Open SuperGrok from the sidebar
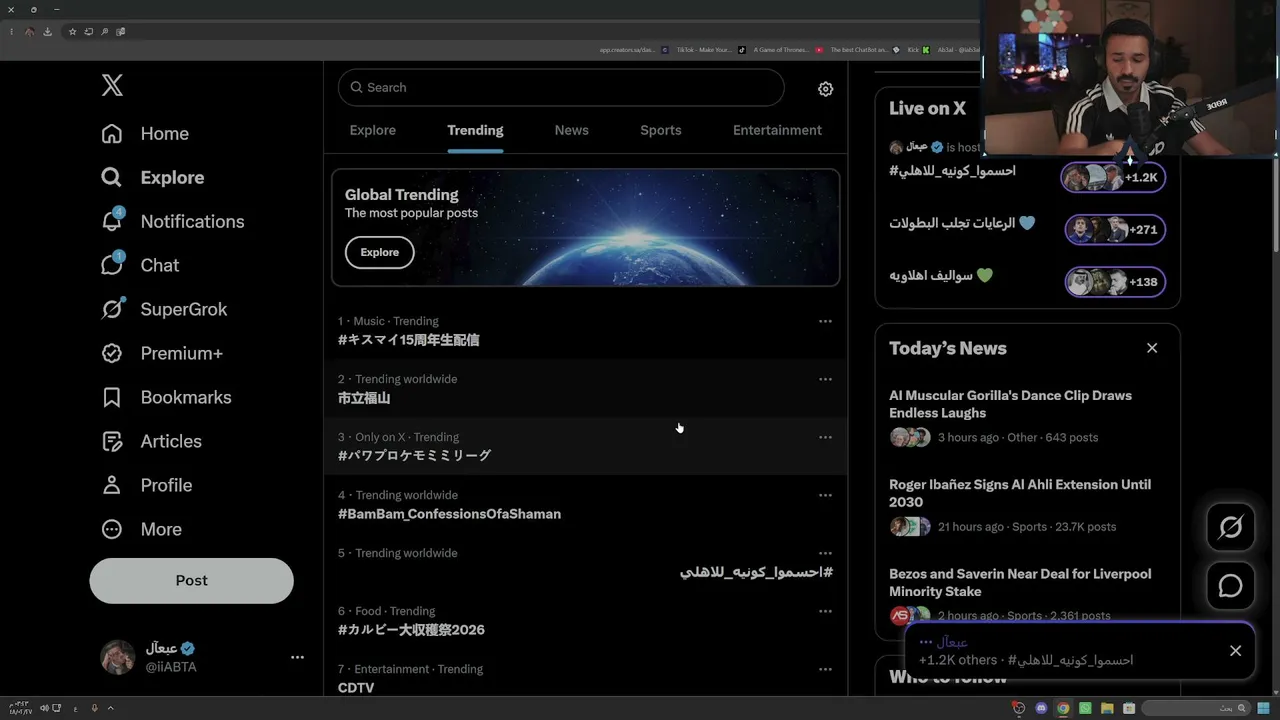Image resolution: width=1280 pixels, height=720 pixels. click(164, 309)
